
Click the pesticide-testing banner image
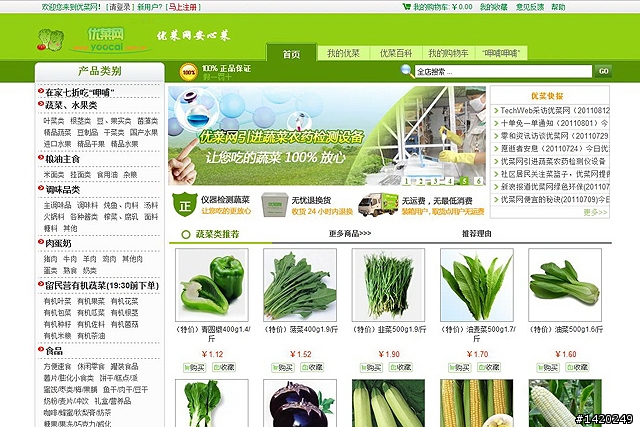click(327, 136)
